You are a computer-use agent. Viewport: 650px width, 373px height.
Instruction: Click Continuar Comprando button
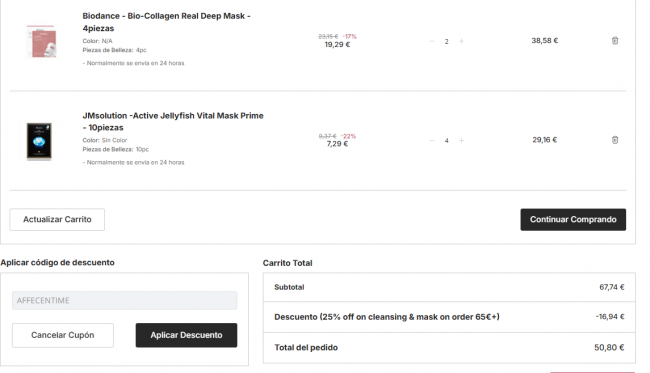click(573, 219)
